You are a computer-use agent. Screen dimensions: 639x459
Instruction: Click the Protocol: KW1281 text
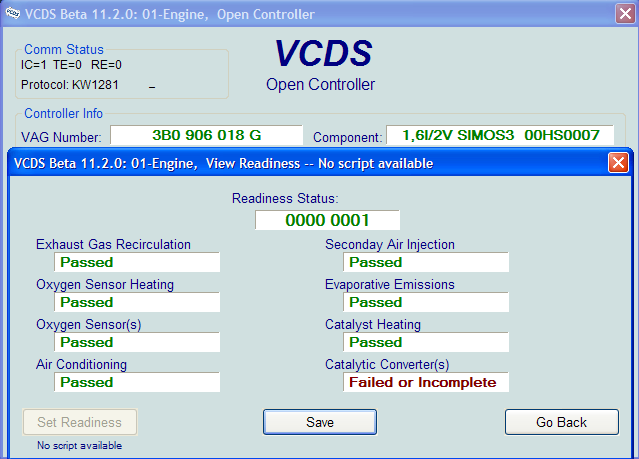pyautogui.click(x=70, y=85)
